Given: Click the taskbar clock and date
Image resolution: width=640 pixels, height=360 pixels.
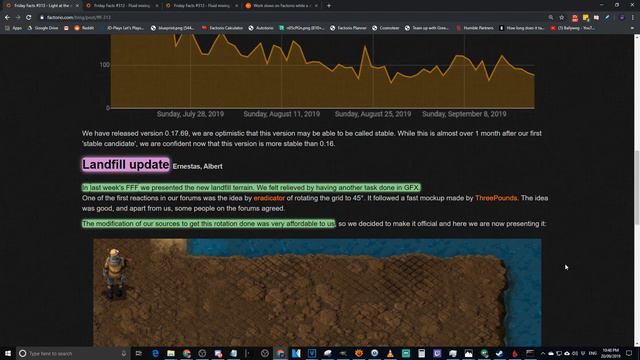Looking at the screenshot, I should click(x=611, y=353).
